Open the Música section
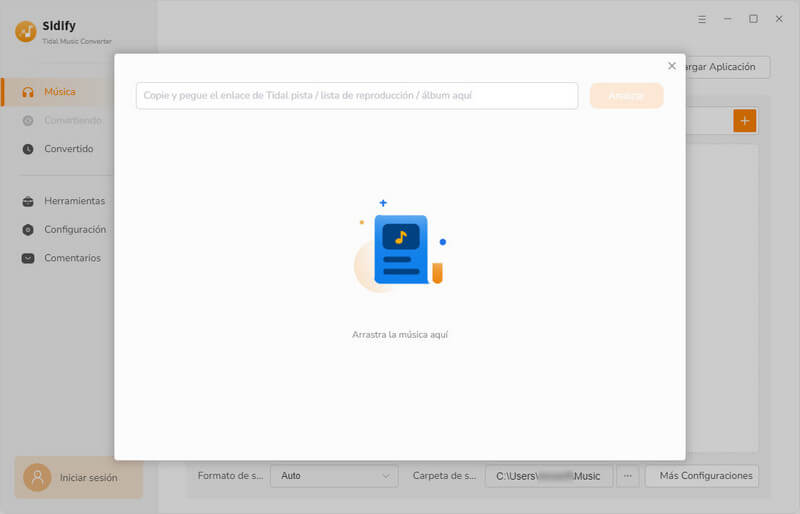The height and width of the screenshot is (514, 800). tap(58, 92)
